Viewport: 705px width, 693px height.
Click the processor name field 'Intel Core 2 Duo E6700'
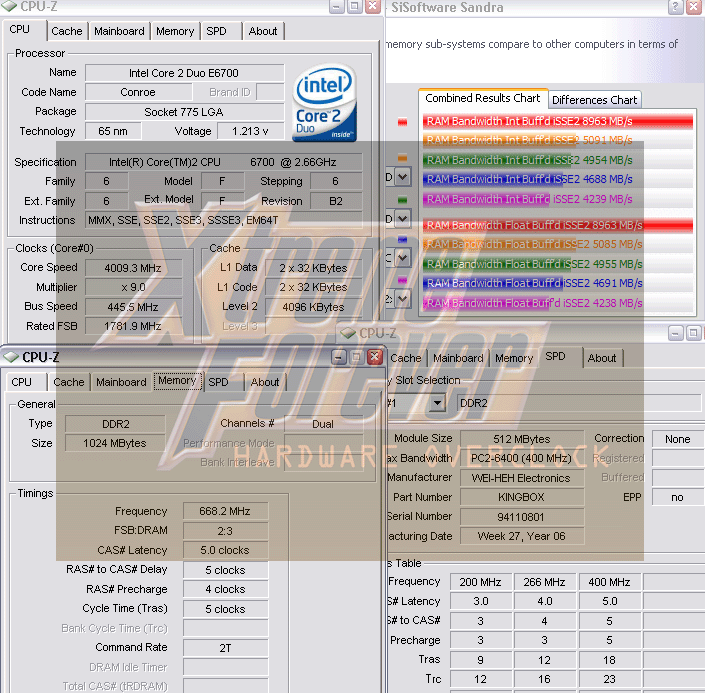(184, 73)
